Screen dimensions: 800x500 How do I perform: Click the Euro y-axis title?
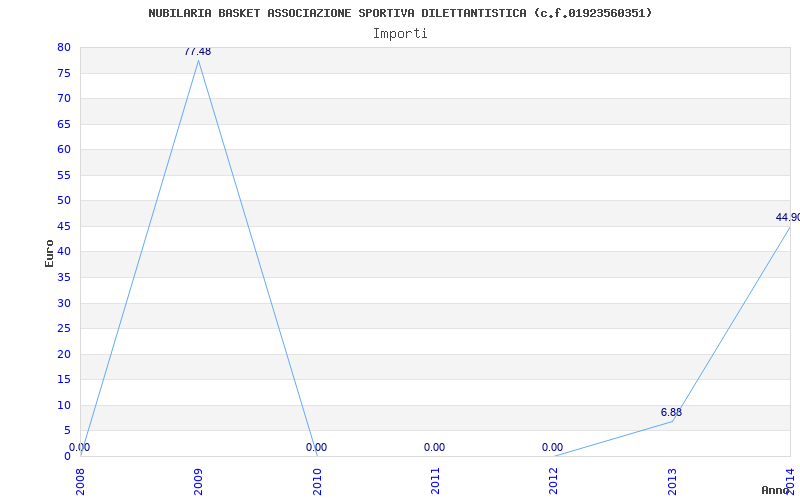pos(49,253)
